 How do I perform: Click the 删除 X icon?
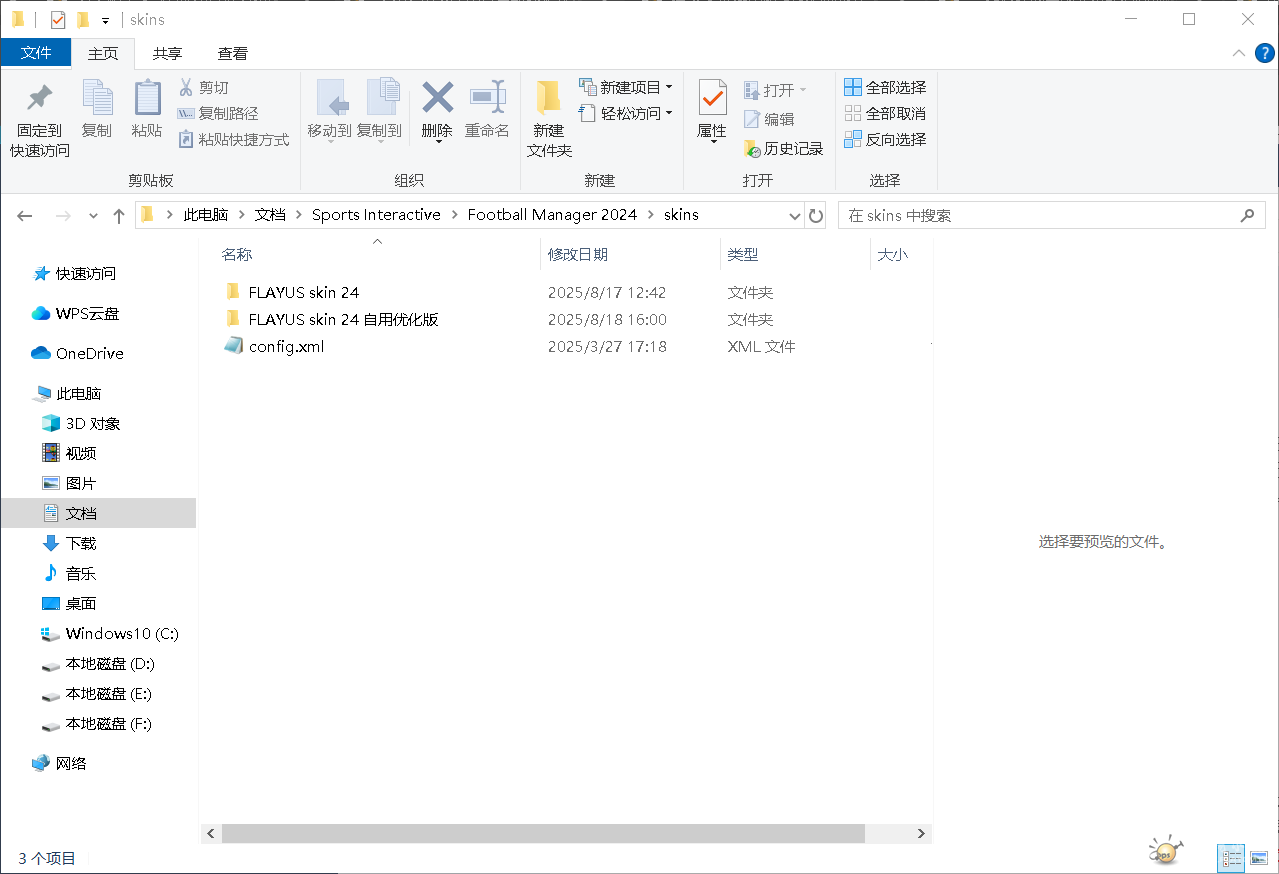point(437,98)
